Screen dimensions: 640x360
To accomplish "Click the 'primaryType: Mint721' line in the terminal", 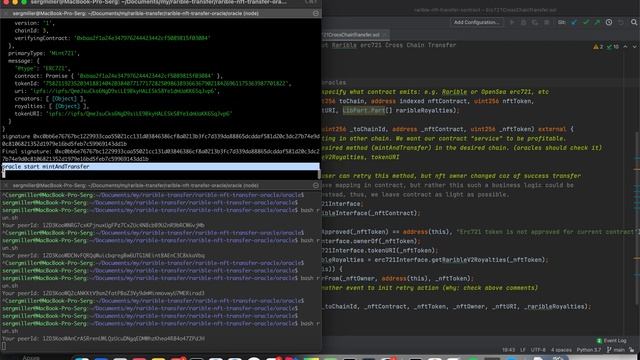I will (44, 53).
